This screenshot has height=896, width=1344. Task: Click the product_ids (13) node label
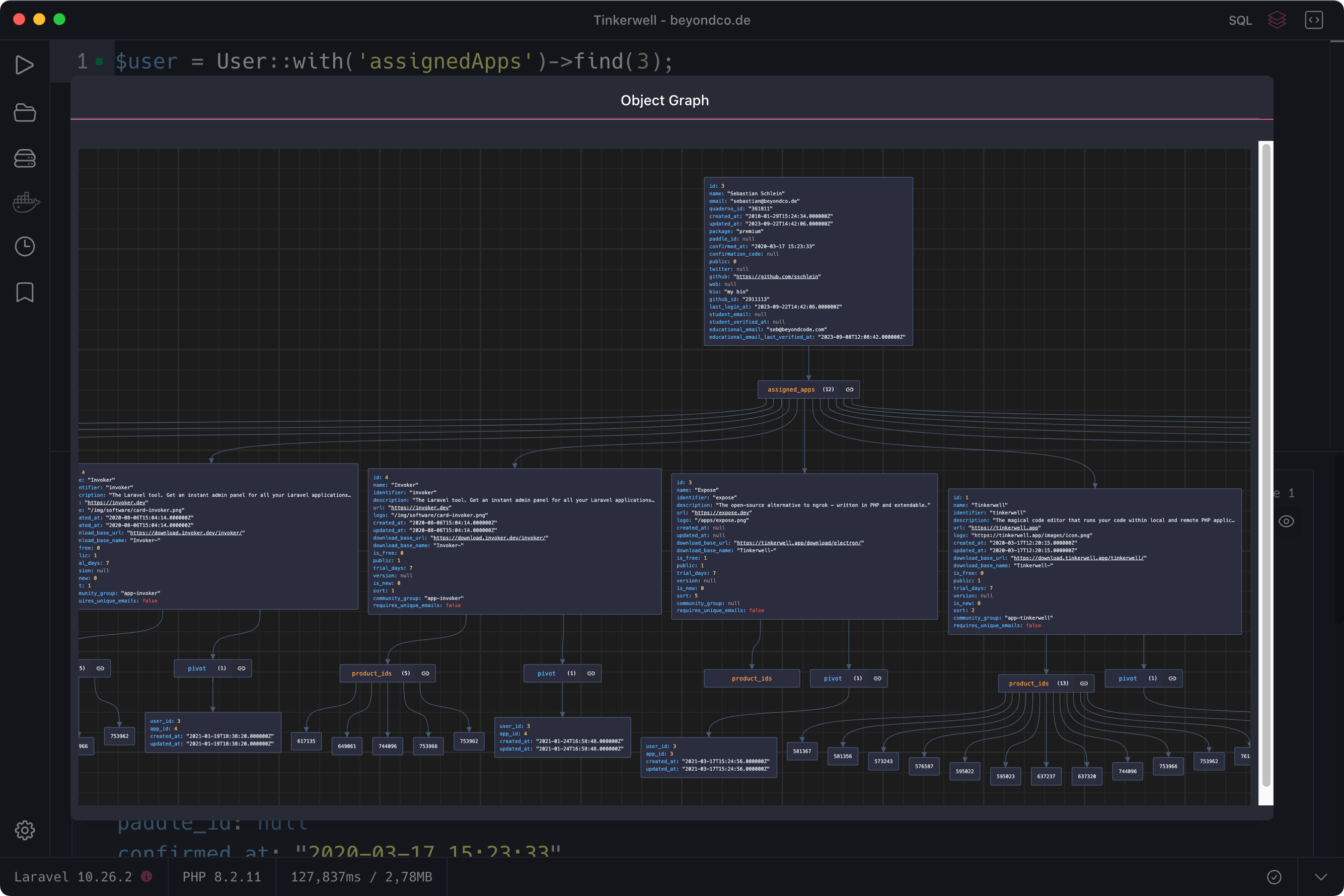[1028, 684]
